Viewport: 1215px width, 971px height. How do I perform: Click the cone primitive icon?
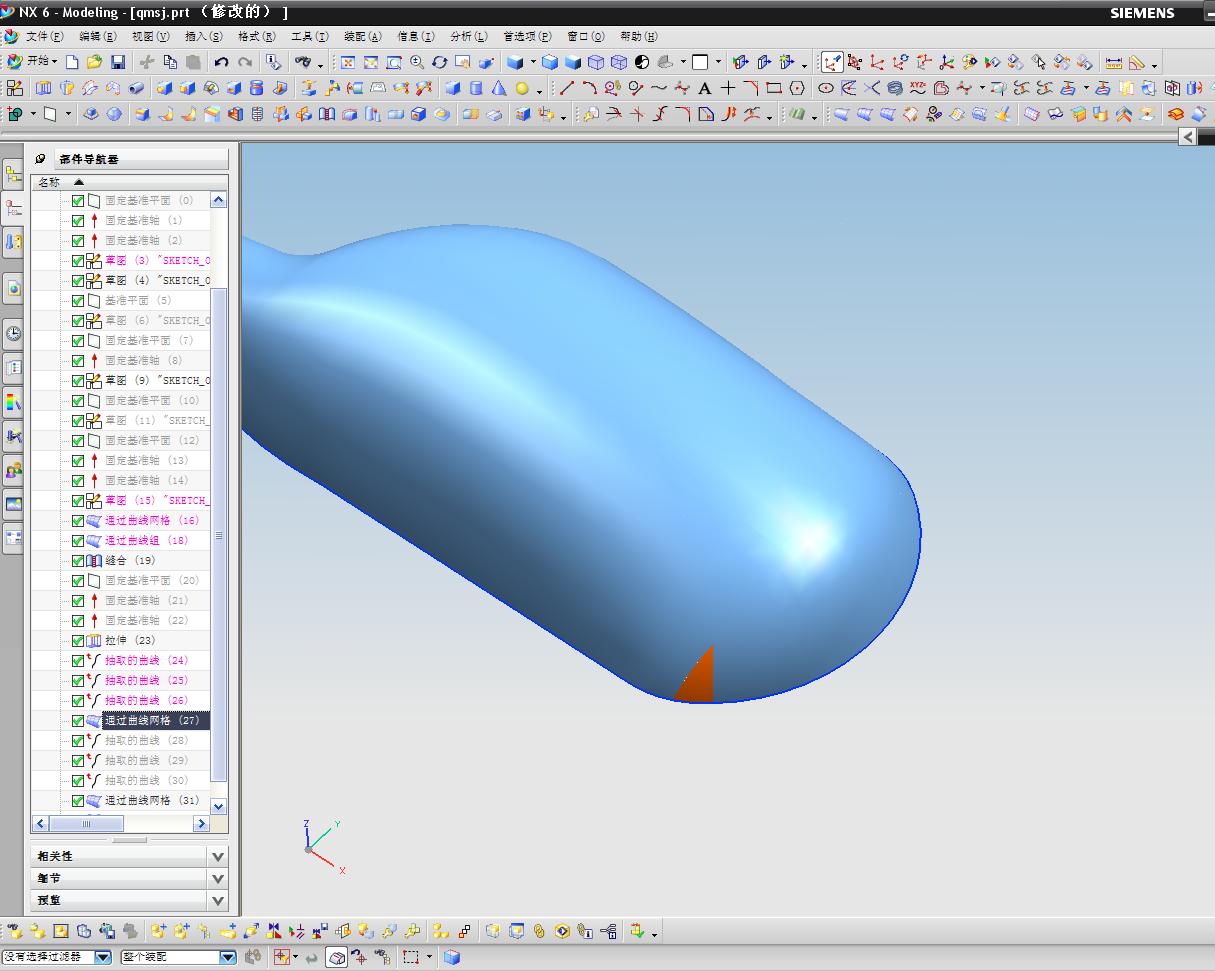coord(498,88)
